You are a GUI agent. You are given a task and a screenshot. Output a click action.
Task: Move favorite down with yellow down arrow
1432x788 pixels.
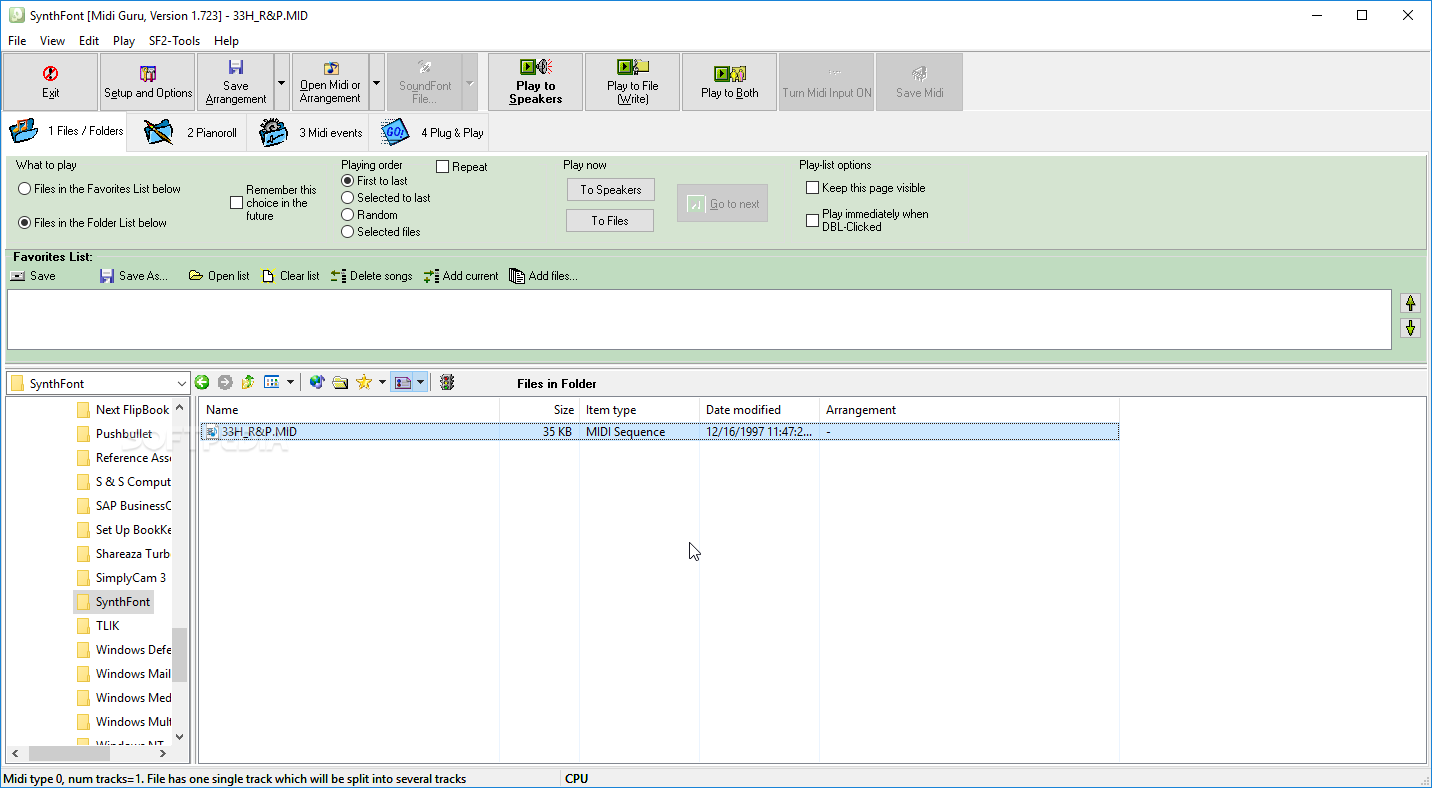[x=1410, y=328]
